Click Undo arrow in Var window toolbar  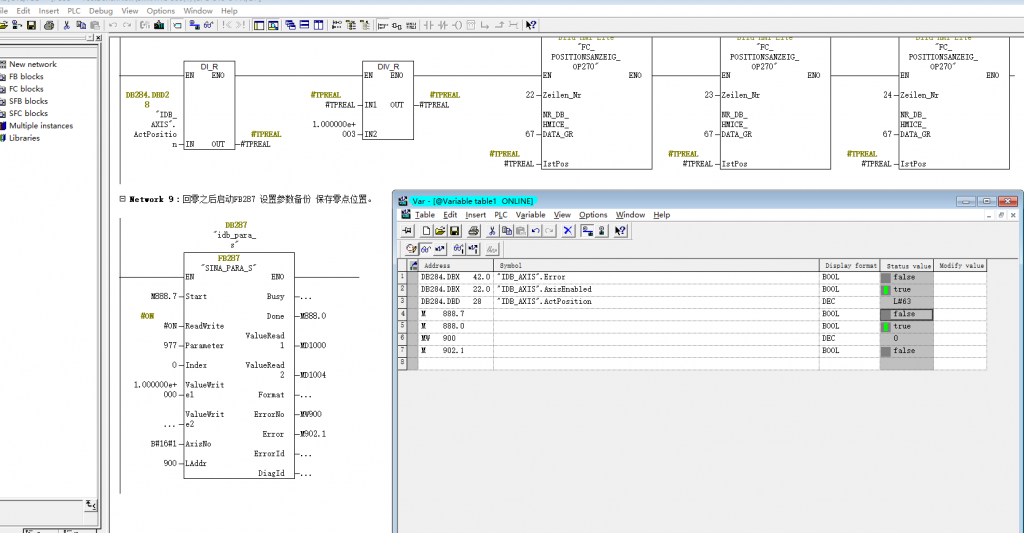tap(535, 231)
